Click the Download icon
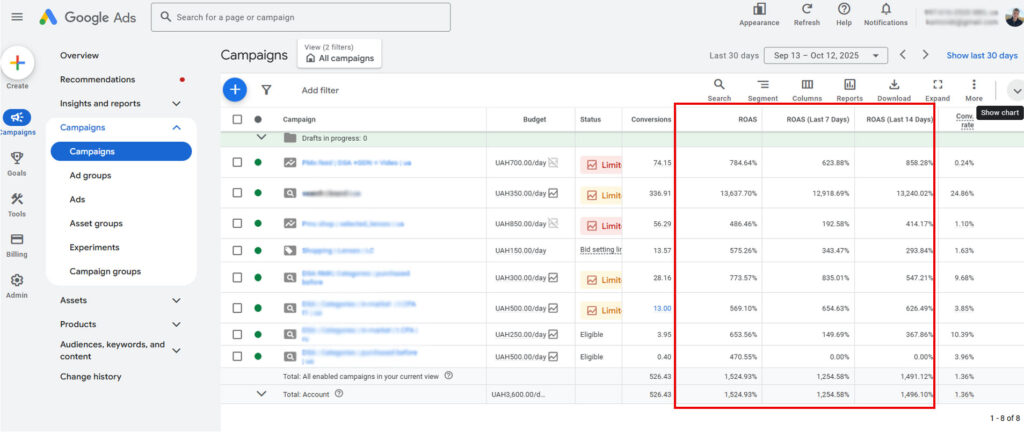This screenshot has height=432, width=1024. [x=894, y=85]
